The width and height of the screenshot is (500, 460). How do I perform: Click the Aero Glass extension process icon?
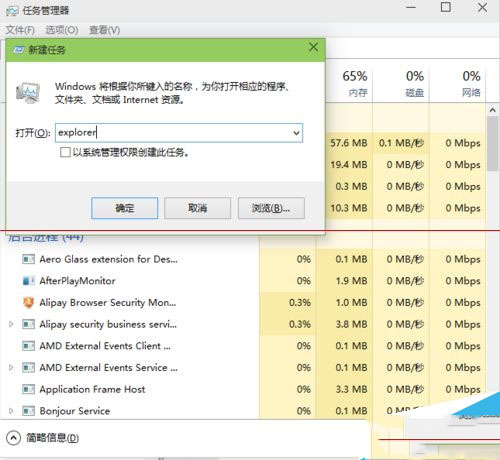(x=28, y=259)
